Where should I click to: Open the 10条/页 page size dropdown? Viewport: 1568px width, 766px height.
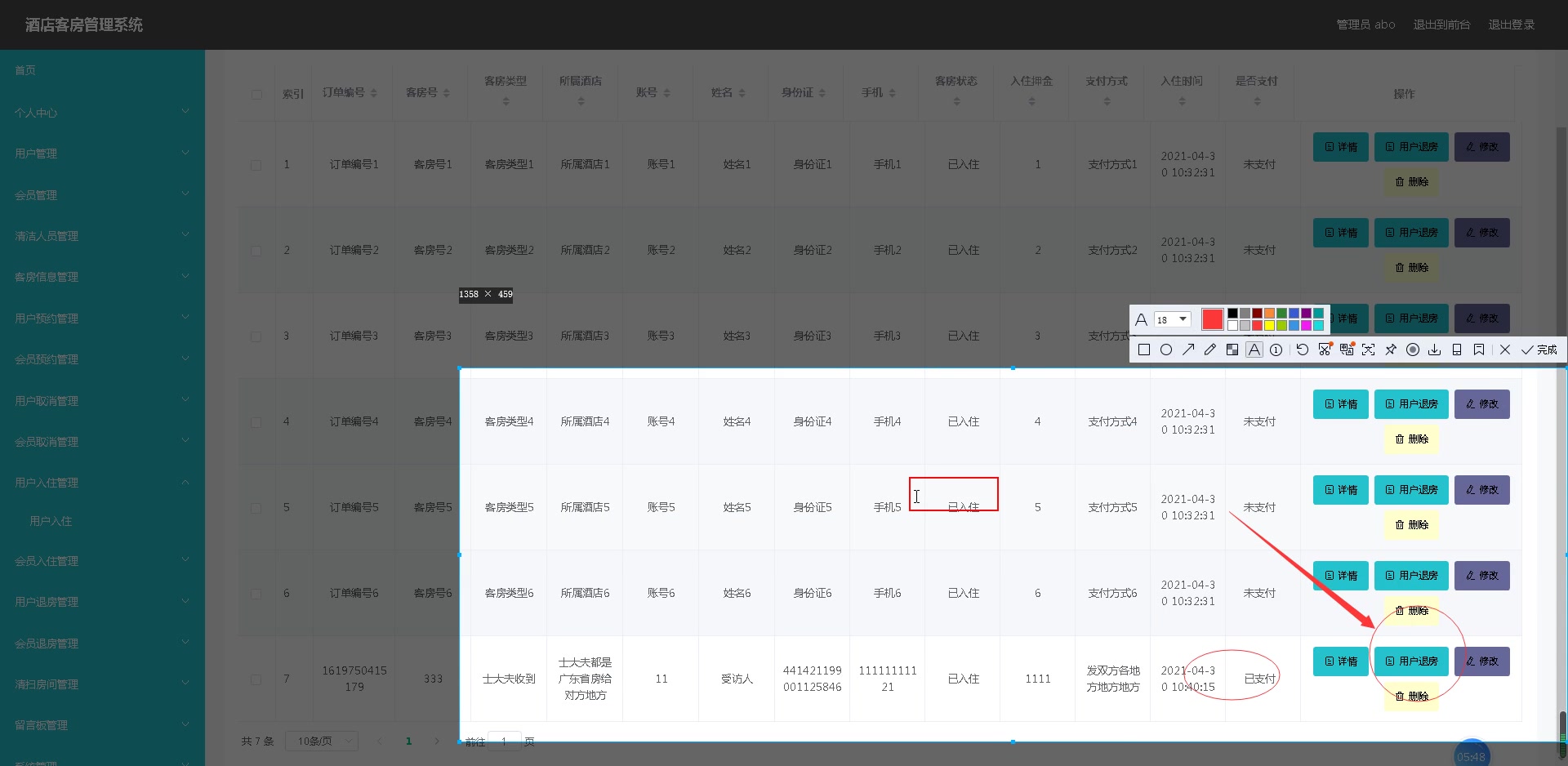coord(321,741)
